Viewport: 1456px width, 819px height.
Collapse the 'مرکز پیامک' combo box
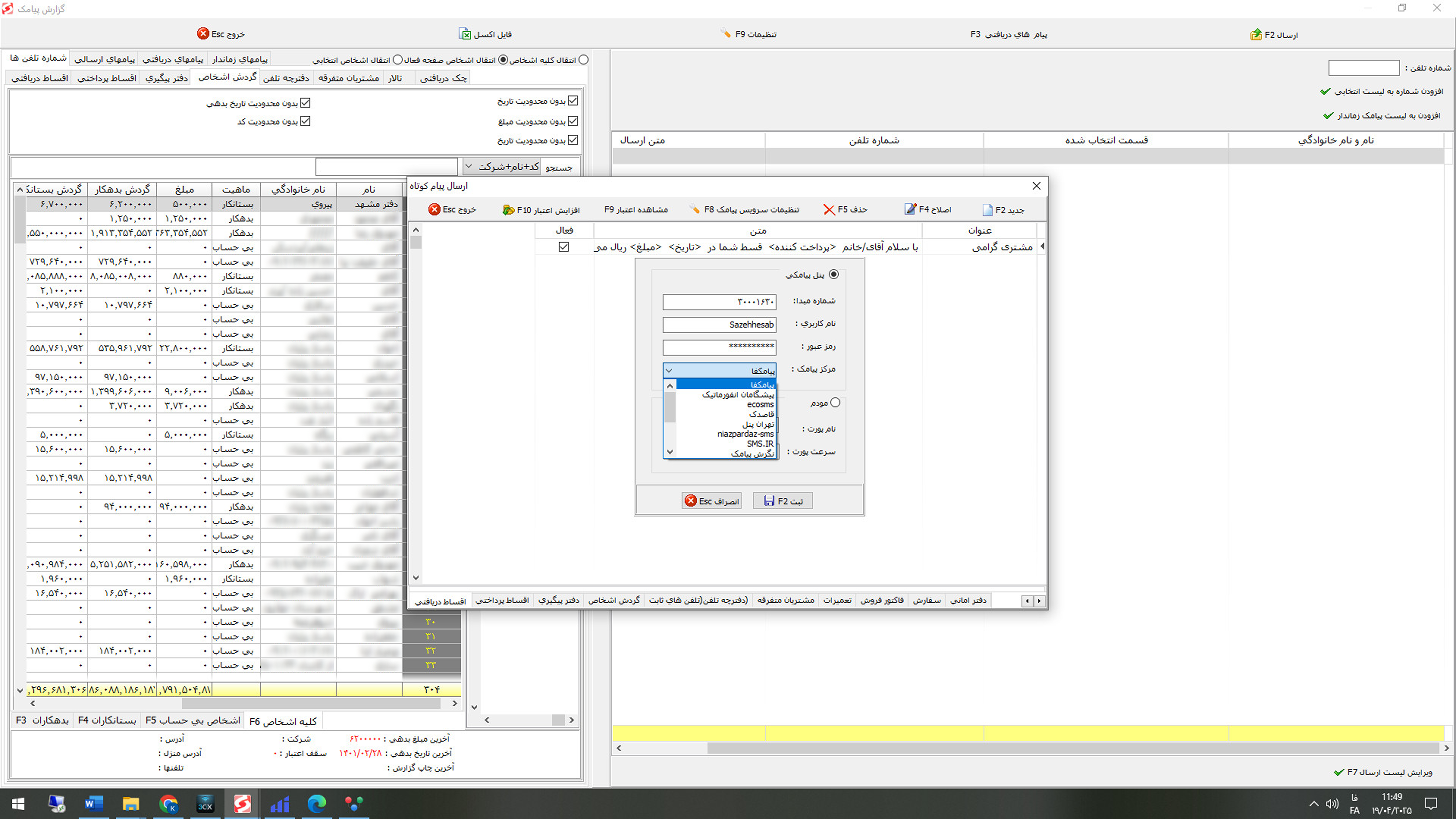click(669, 371)
